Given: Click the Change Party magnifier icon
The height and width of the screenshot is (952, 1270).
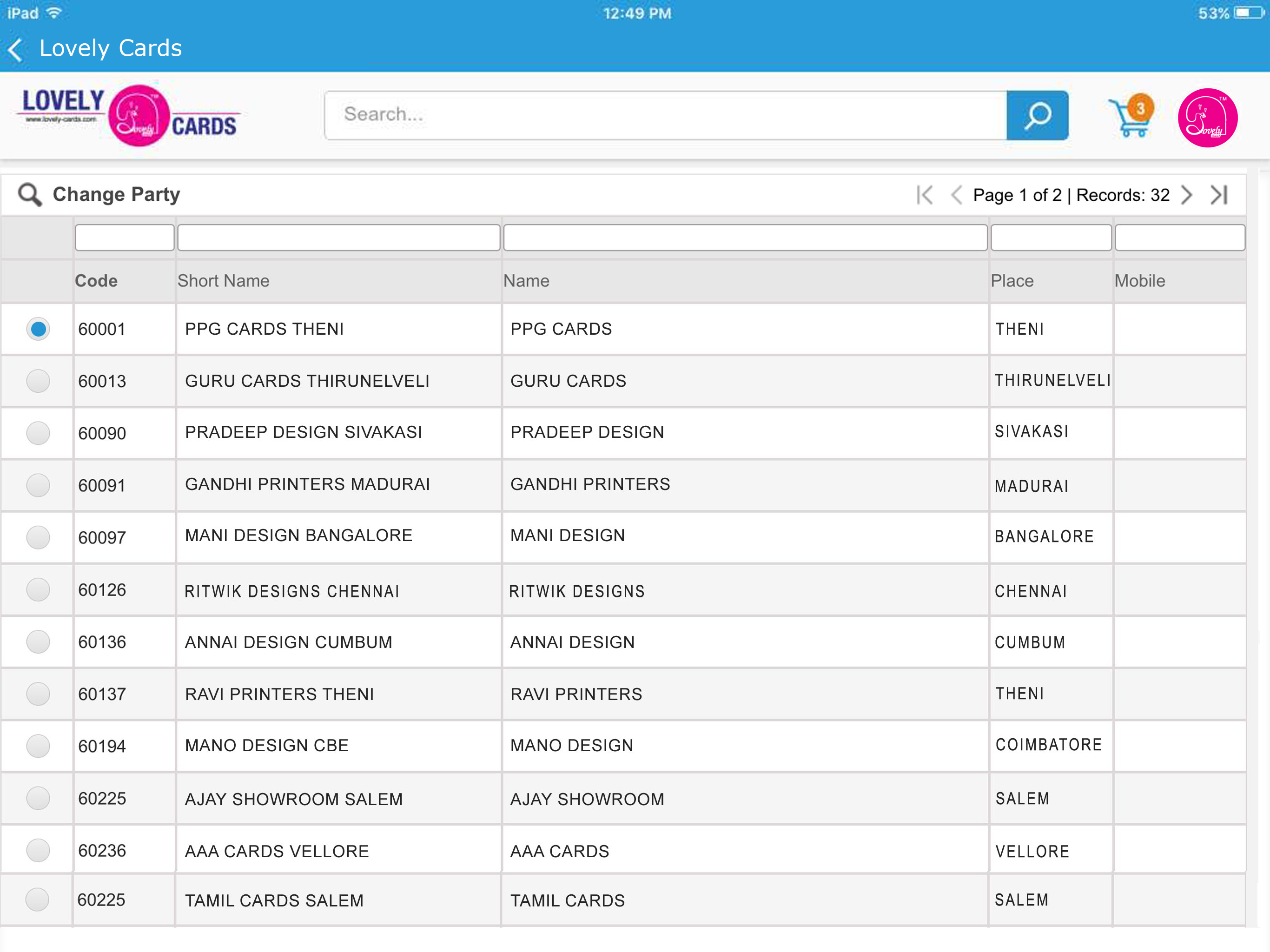Looking at the screenshot, I should (x=29, y=195).
